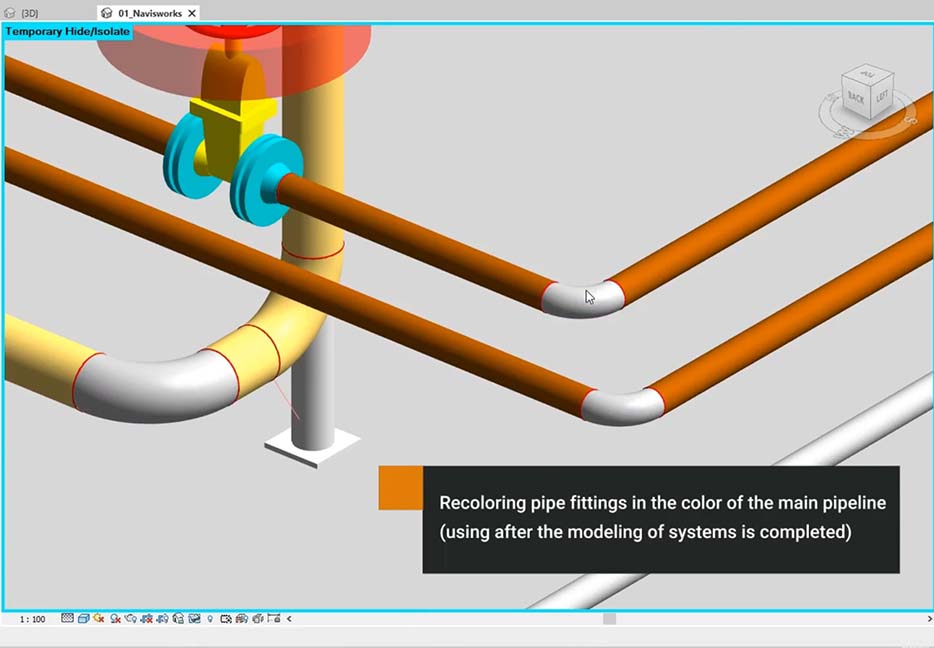
Task: Click the Show Crop Region icon
Action: [162, 619]
